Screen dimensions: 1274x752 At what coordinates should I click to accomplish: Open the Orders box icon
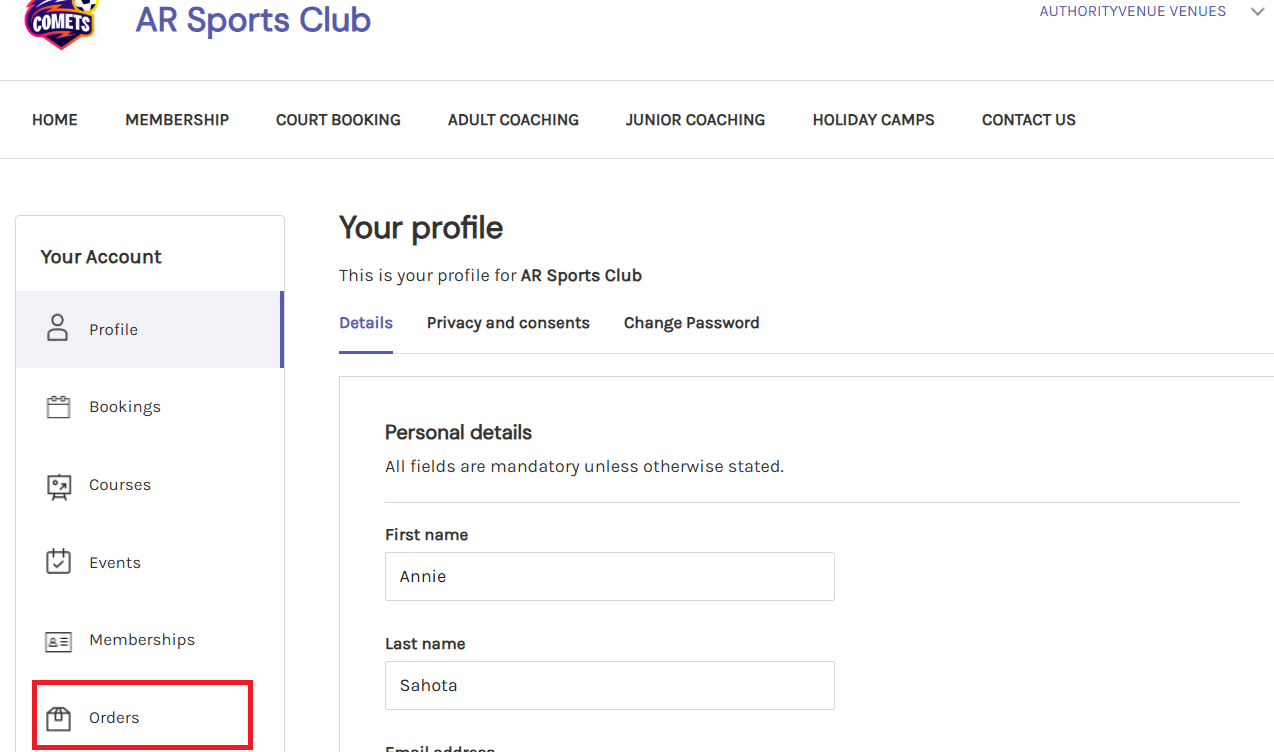59,718
